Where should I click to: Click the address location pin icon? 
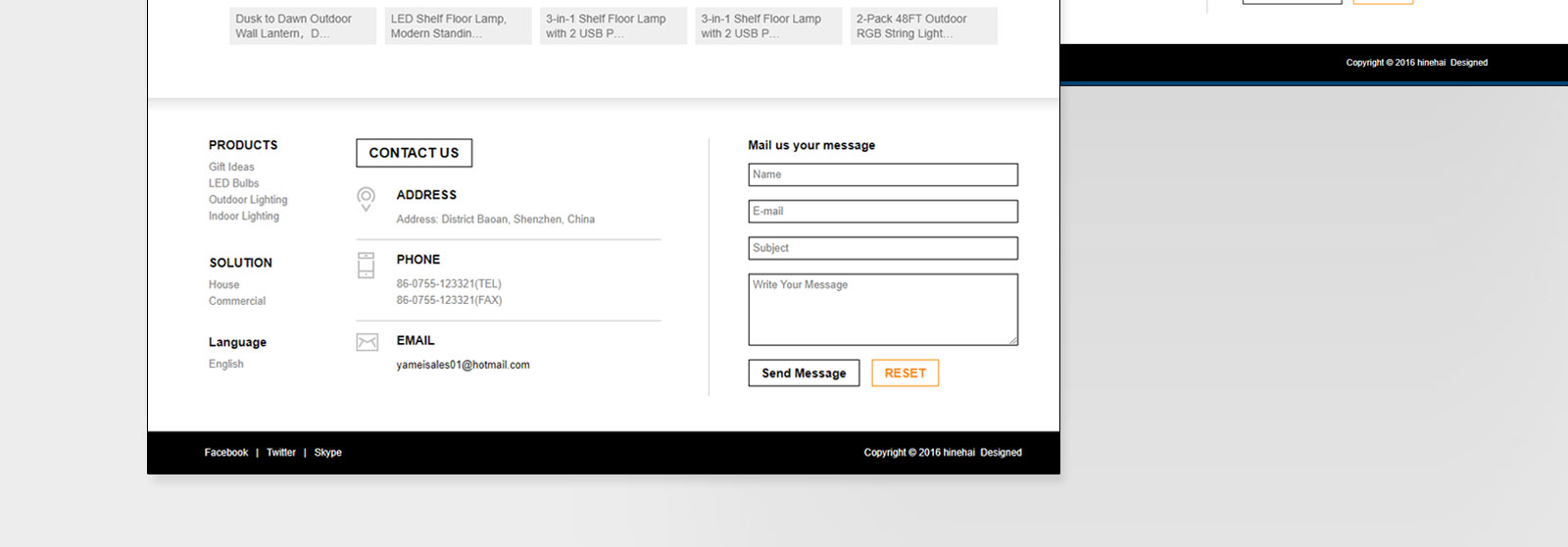pyautogui.click(x=366, y=199)
